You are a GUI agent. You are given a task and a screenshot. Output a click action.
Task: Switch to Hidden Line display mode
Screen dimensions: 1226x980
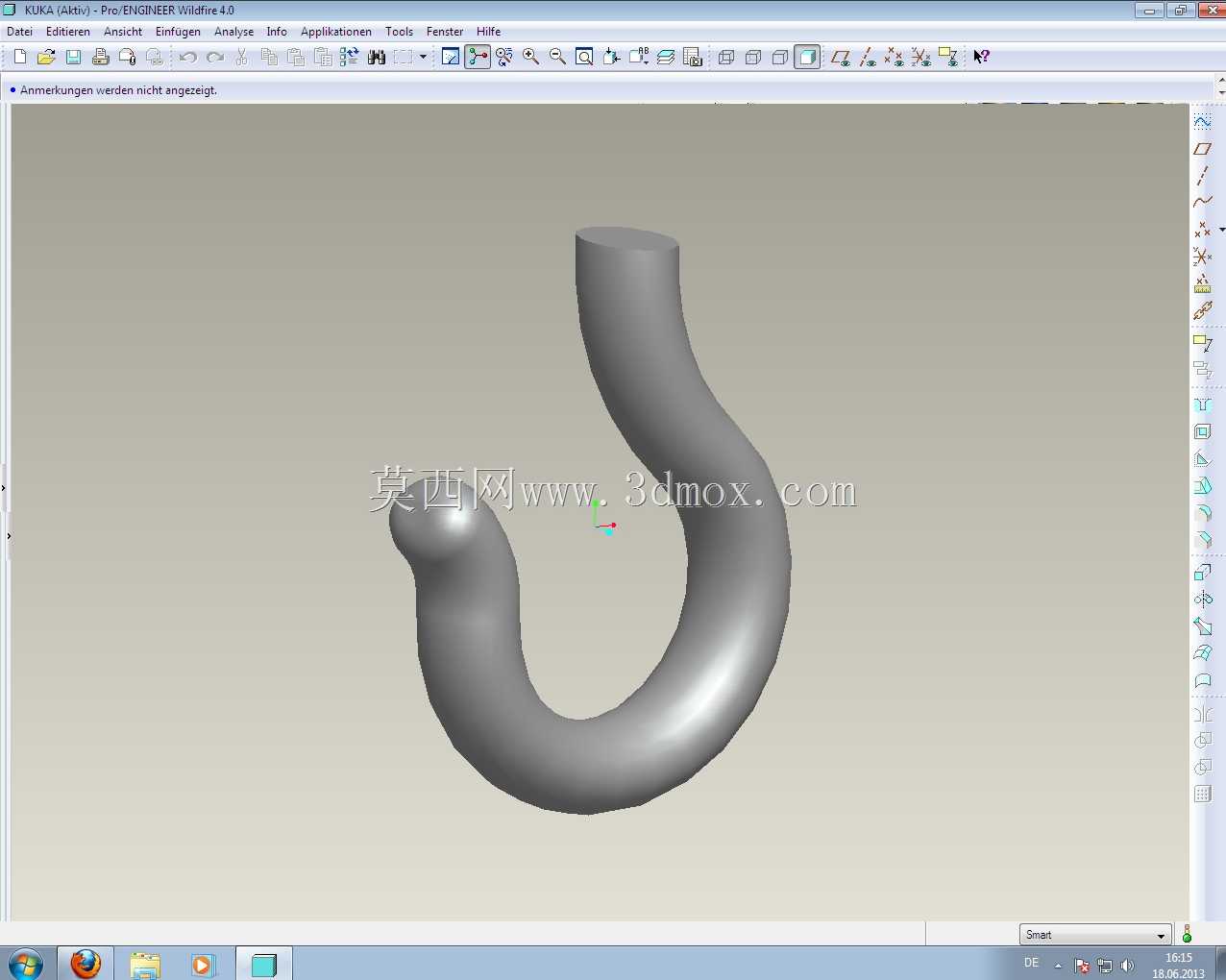coord(753,58)
